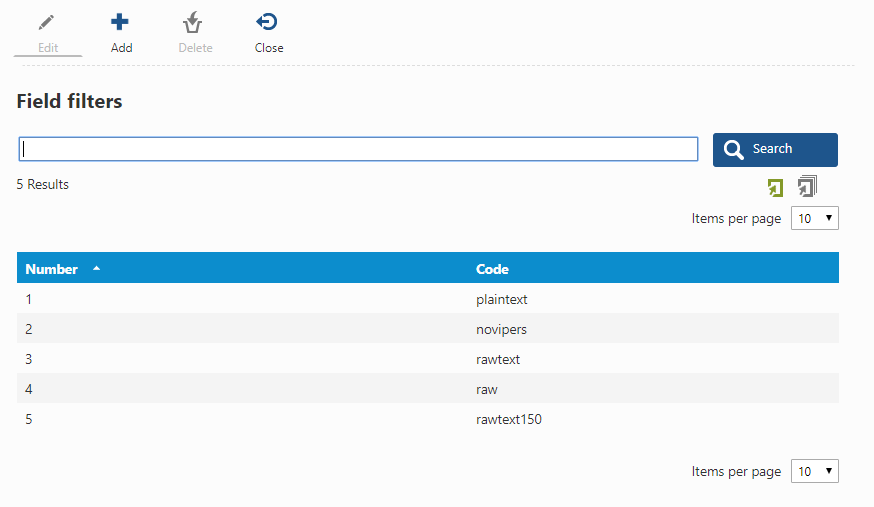Select the plaintext row code
This screenshot has height=507, width=874.
(502, 299)
